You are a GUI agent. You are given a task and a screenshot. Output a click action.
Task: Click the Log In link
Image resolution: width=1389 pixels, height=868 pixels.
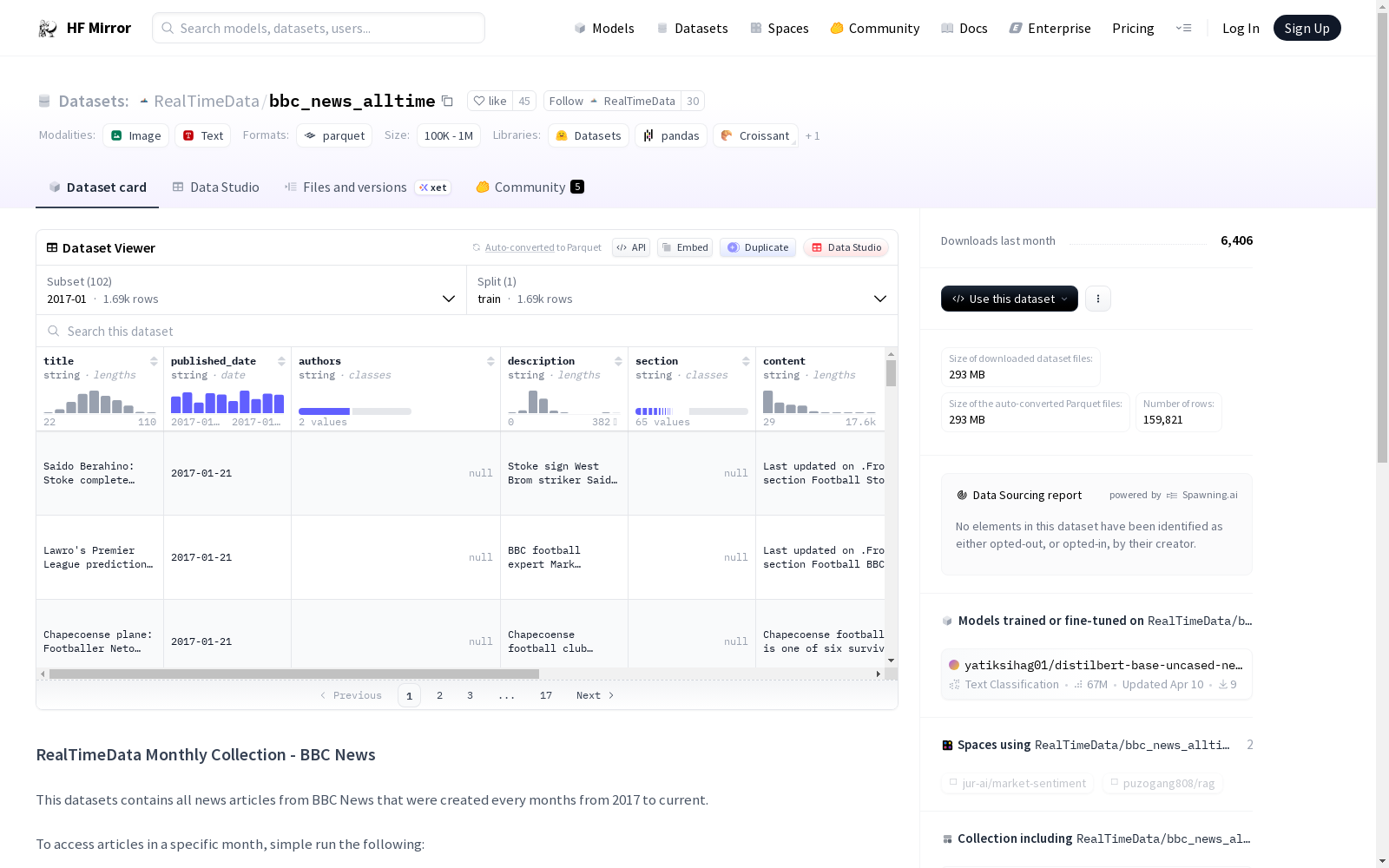1241,28
